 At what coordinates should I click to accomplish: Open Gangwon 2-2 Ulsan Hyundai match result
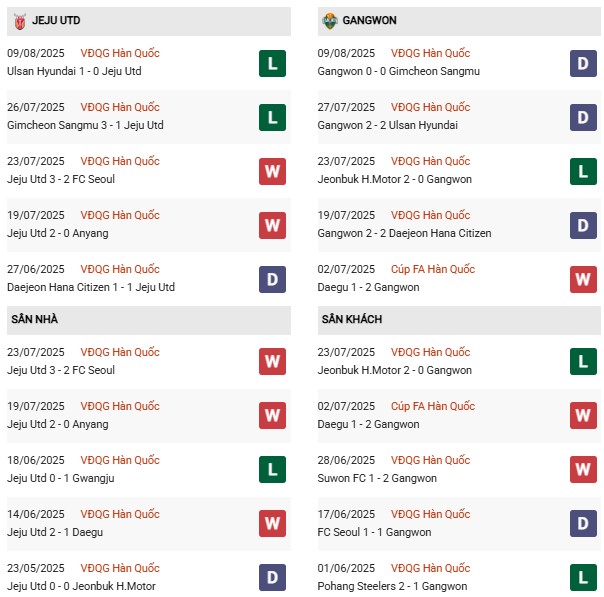coord(390,125)
